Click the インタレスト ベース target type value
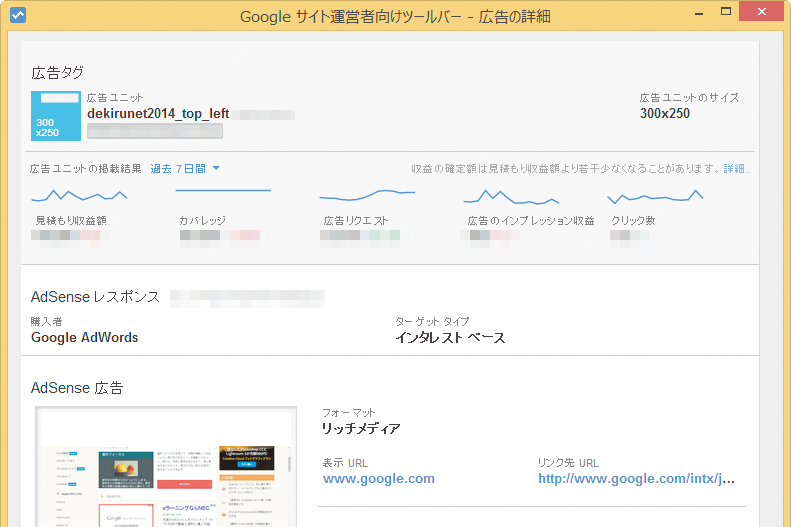 tap(450, 337)
